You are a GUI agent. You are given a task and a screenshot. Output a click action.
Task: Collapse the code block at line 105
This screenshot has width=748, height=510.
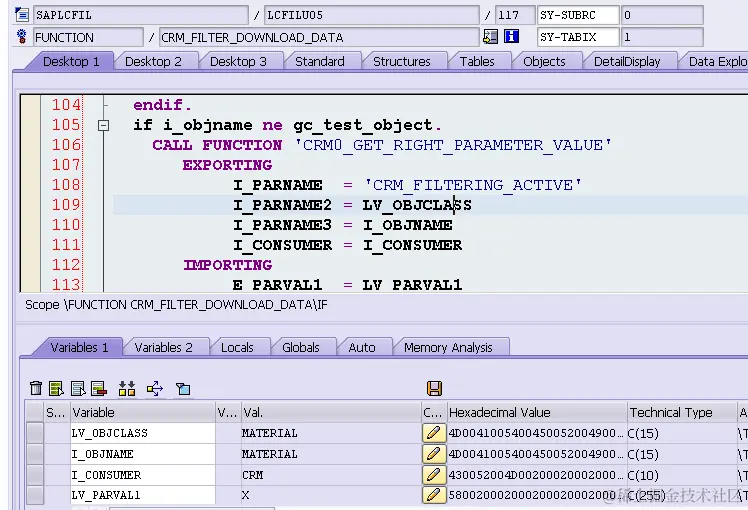103,125
